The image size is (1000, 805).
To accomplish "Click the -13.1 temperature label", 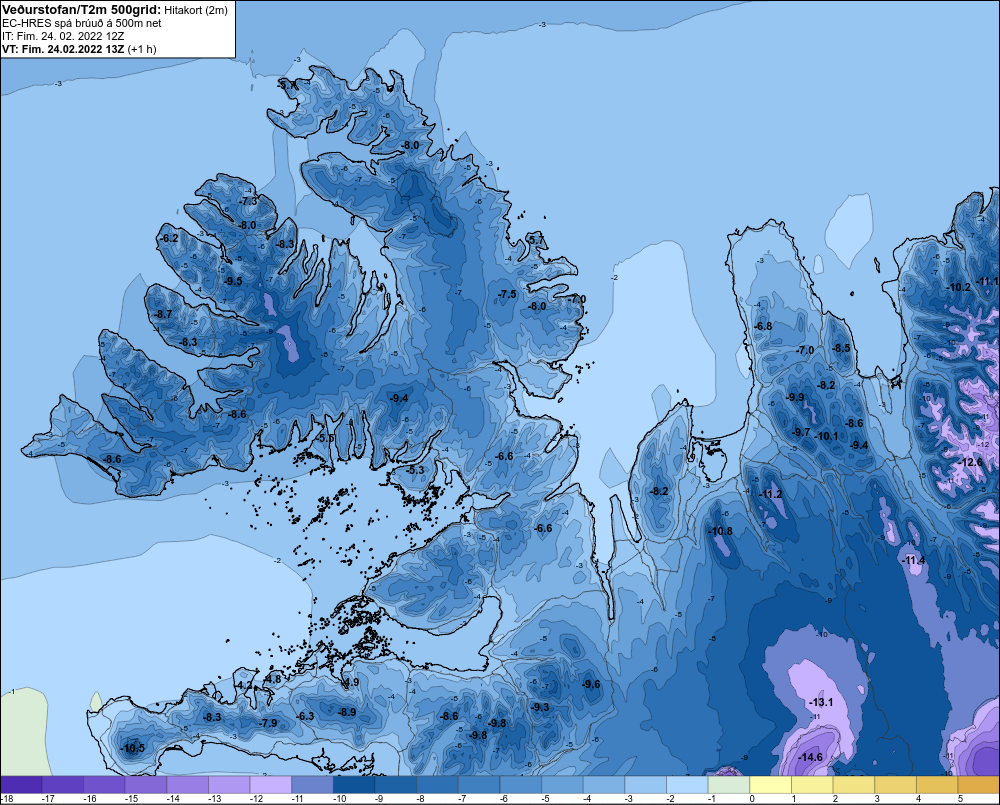I will (x=821, y=702).
